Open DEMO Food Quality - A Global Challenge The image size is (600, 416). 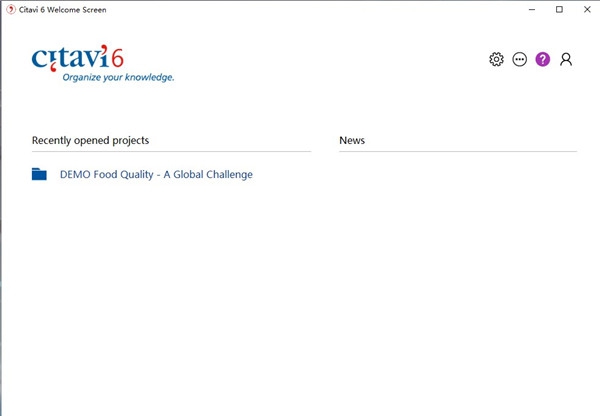[156, 175]
